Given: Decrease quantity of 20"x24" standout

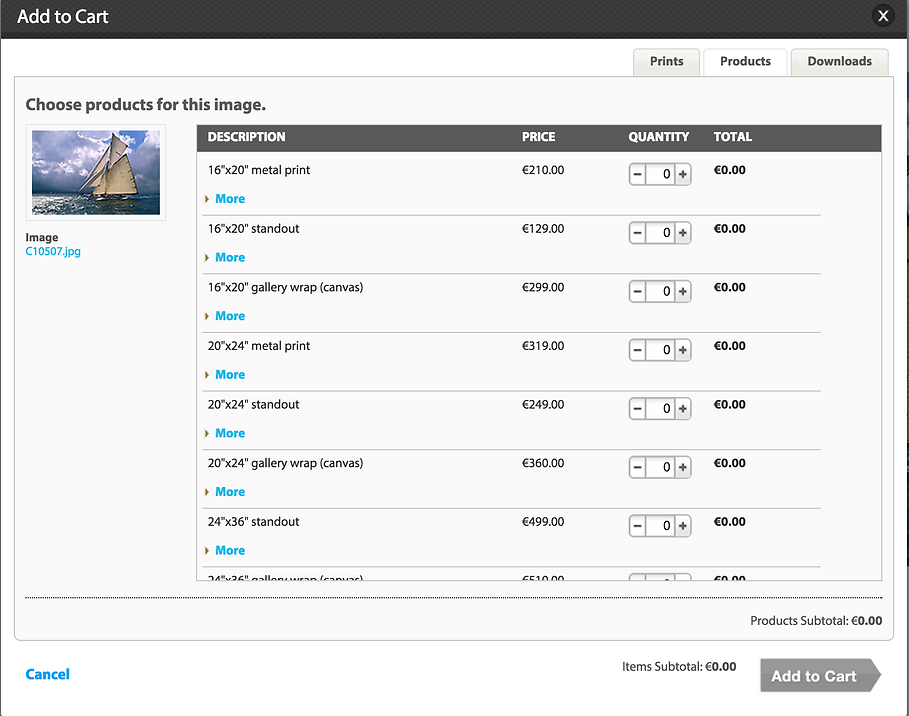Looking at the screenshot, I should click(637, 409).
